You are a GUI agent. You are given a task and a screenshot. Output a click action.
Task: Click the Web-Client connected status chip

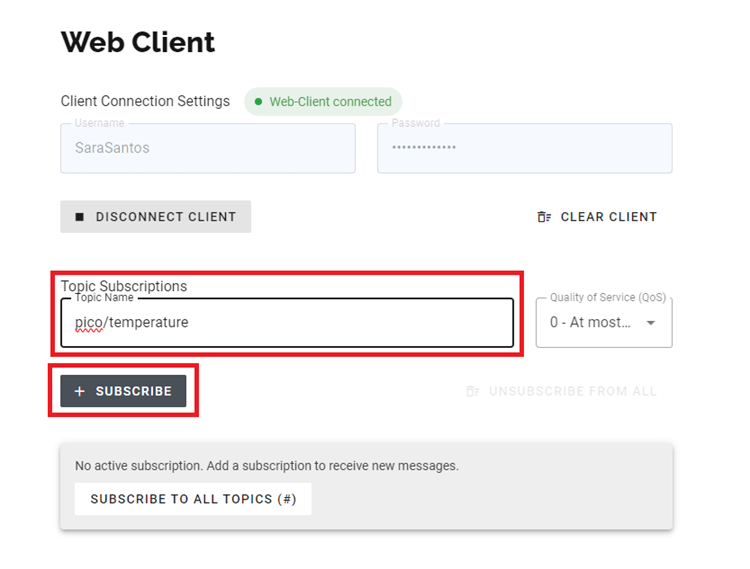tap(323, 102)
